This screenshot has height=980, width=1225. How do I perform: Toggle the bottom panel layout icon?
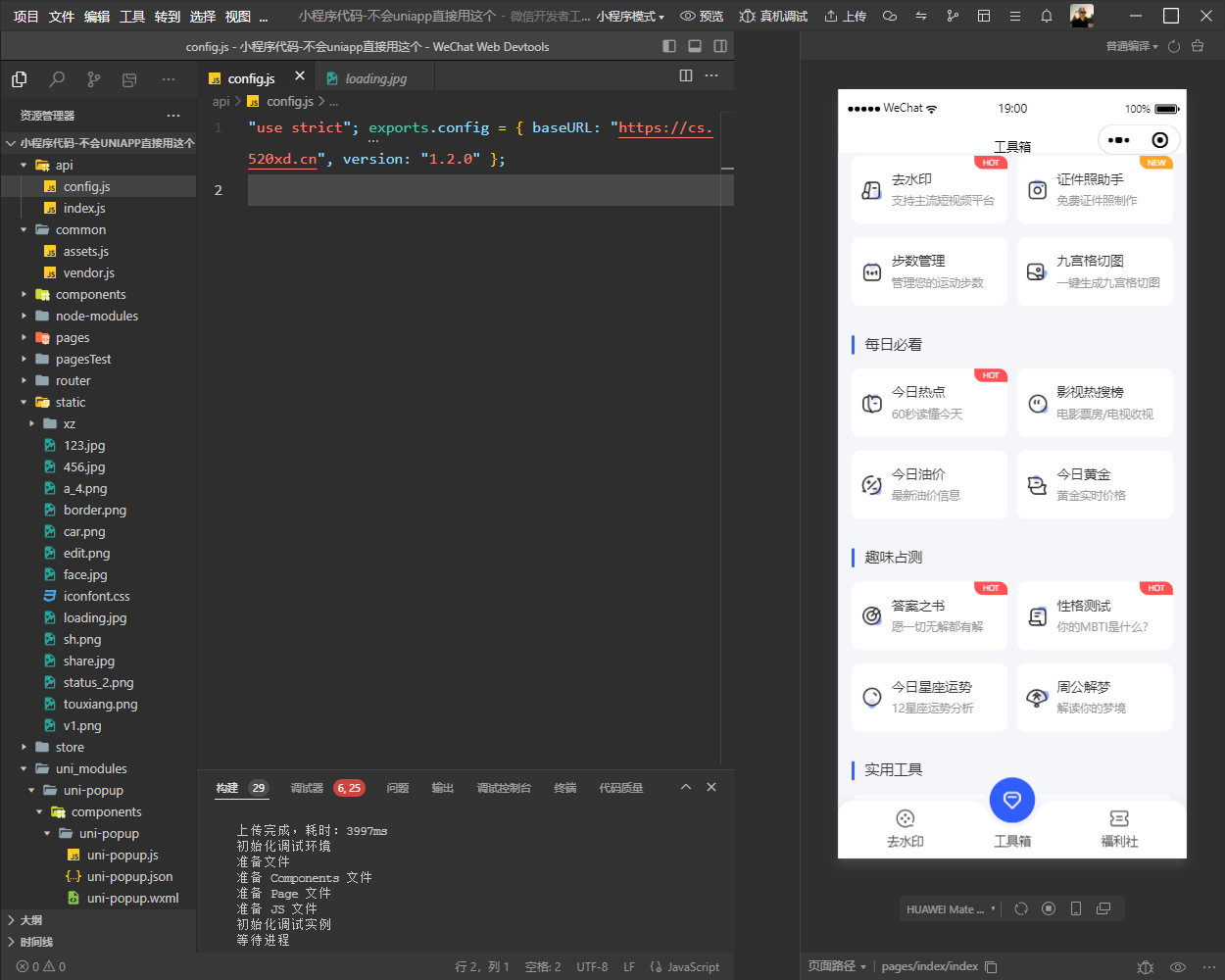(695, 46)
